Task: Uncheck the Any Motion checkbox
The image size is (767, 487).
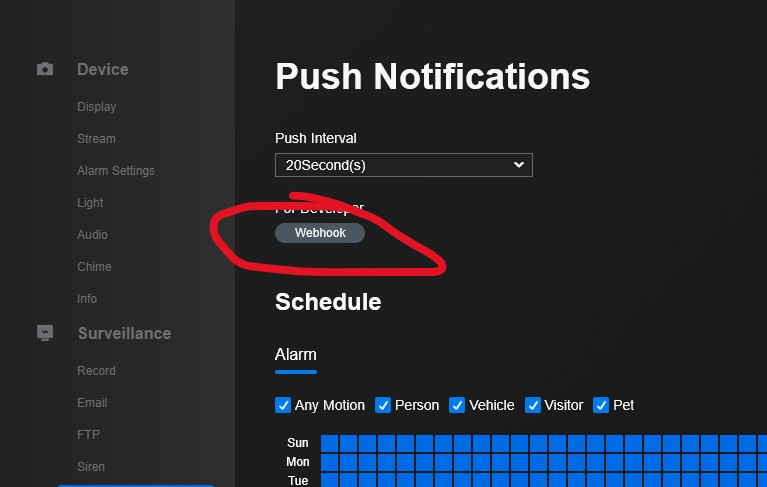Action: click(283, 405)
